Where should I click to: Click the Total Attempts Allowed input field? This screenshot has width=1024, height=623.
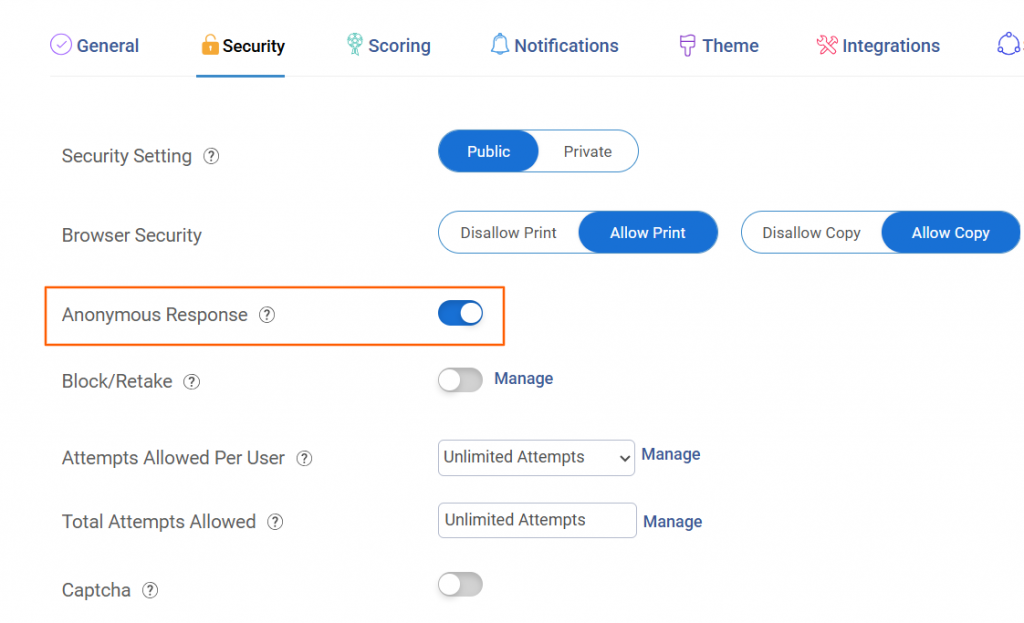(537, 520)
